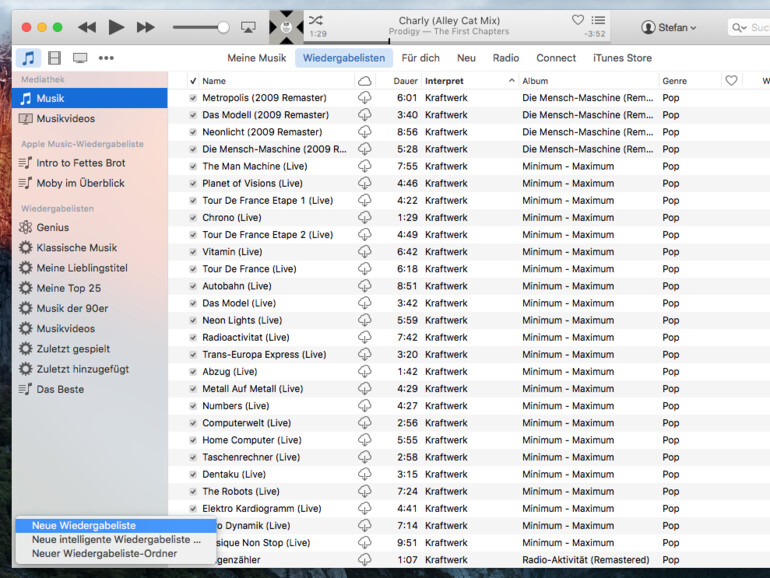This screenshot has height=578, width=770.
Task: Open the Stefan account dropdown
Action: [x=669, y=27]
